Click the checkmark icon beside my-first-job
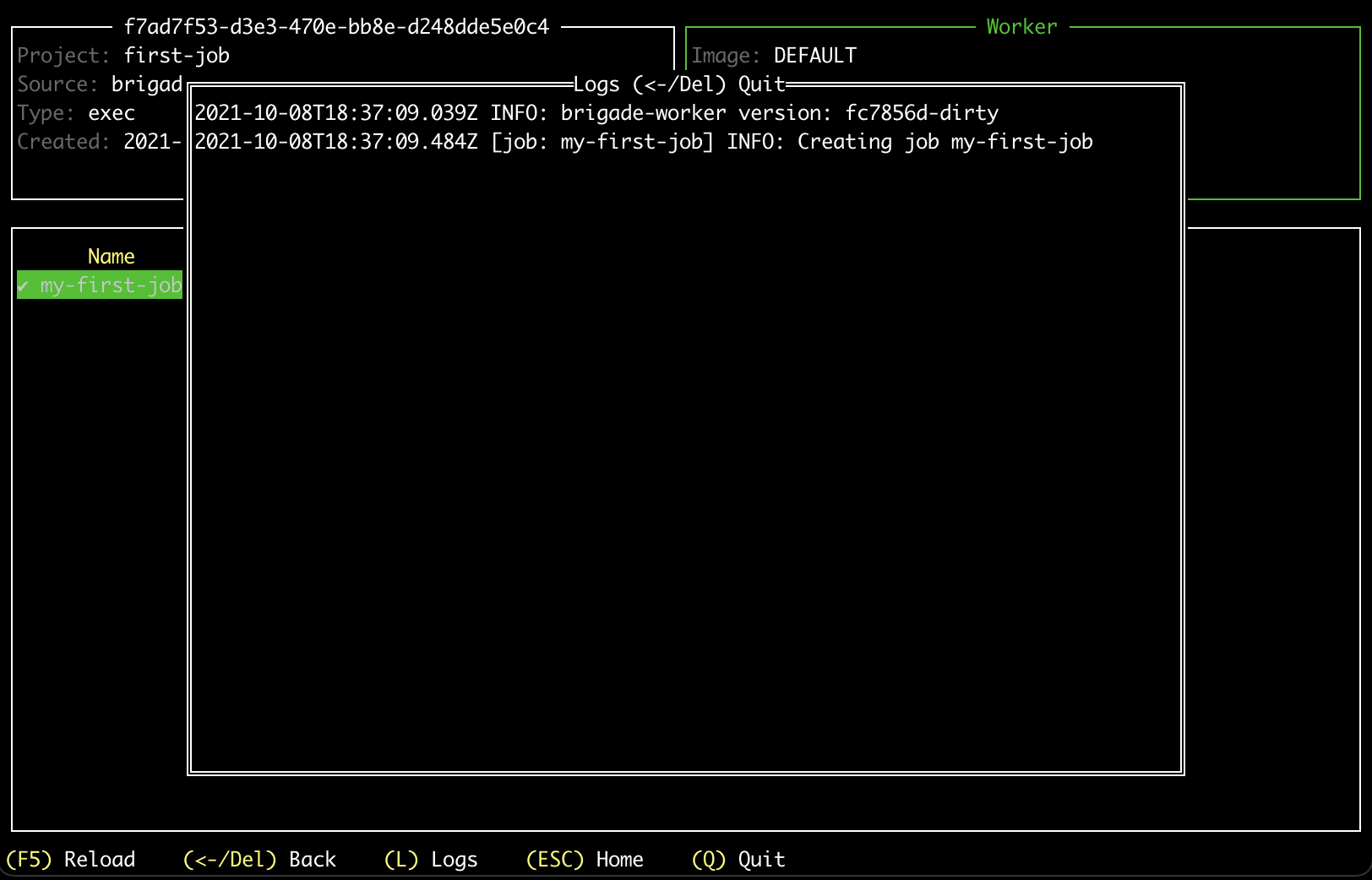The height and width of the screenshot is (880, 1372). 23,285
